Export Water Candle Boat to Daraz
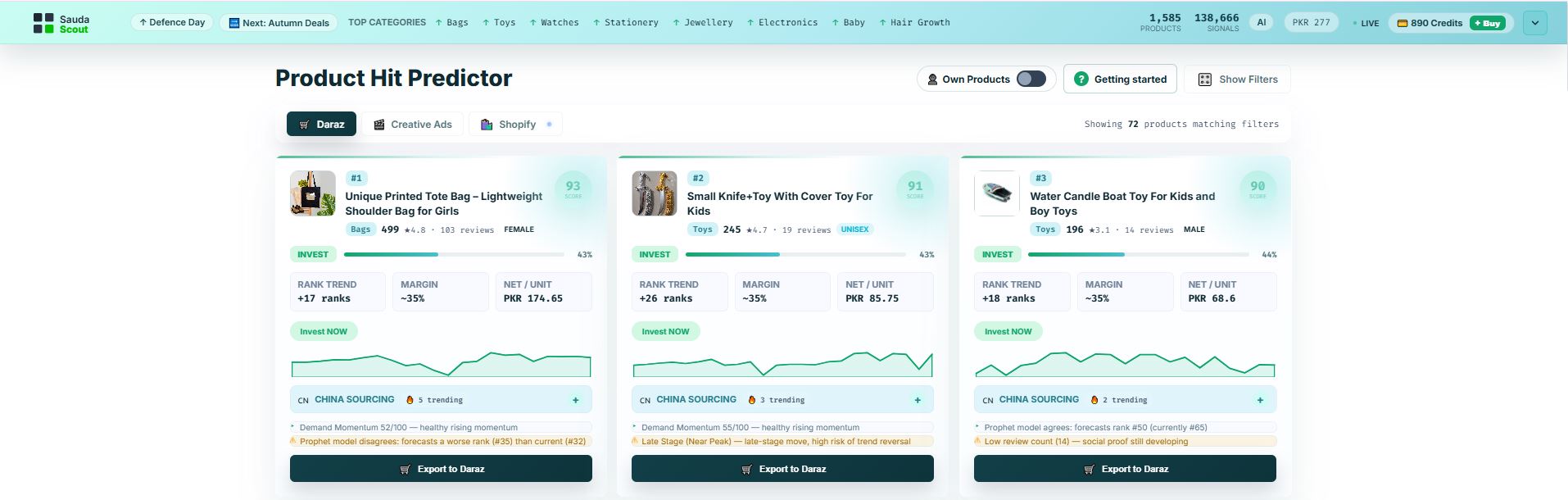Viewport: 1568px width, 500px height. coord(1125,469)
